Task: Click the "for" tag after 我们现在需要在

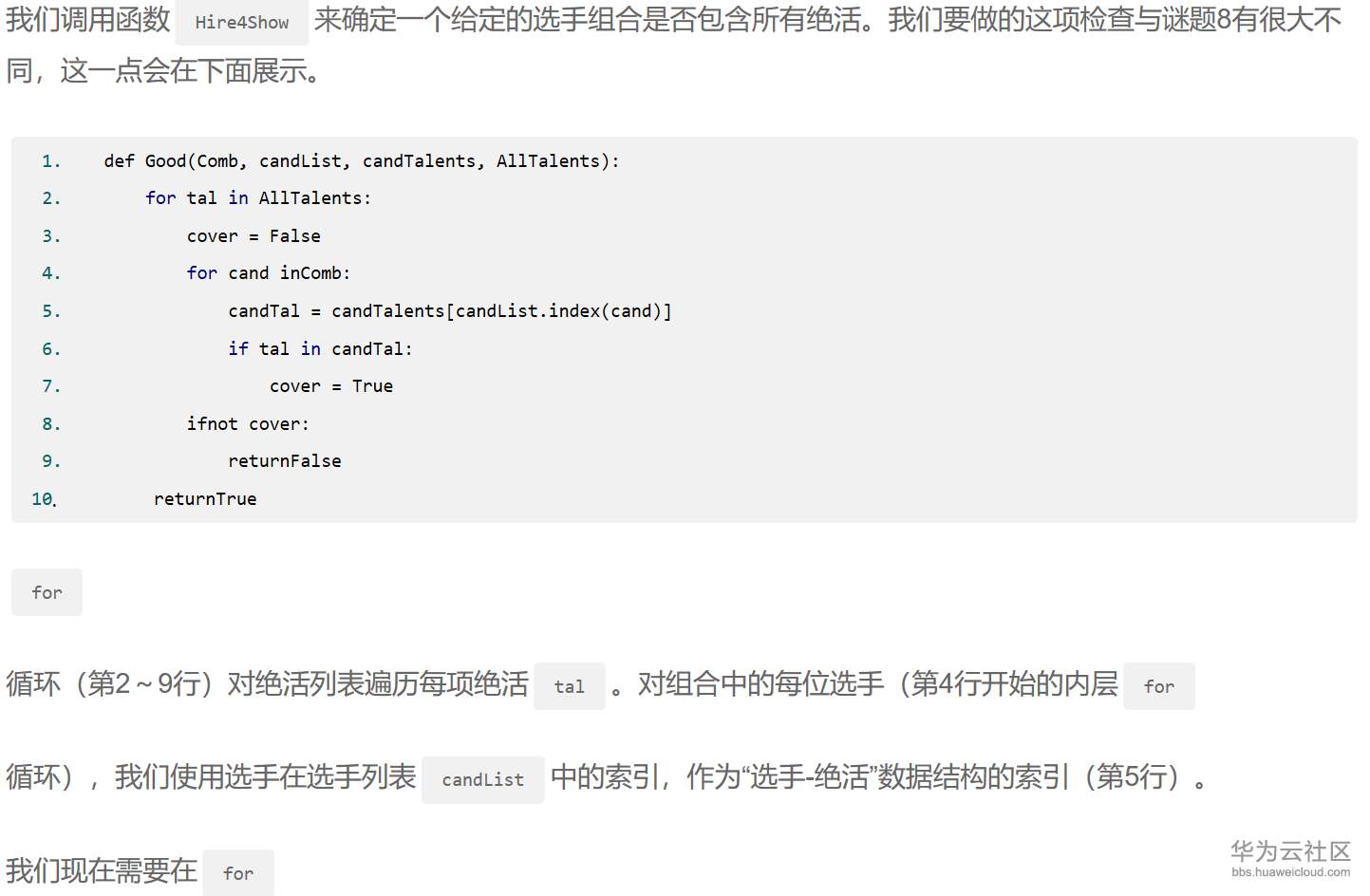Action: click(238, 873)
